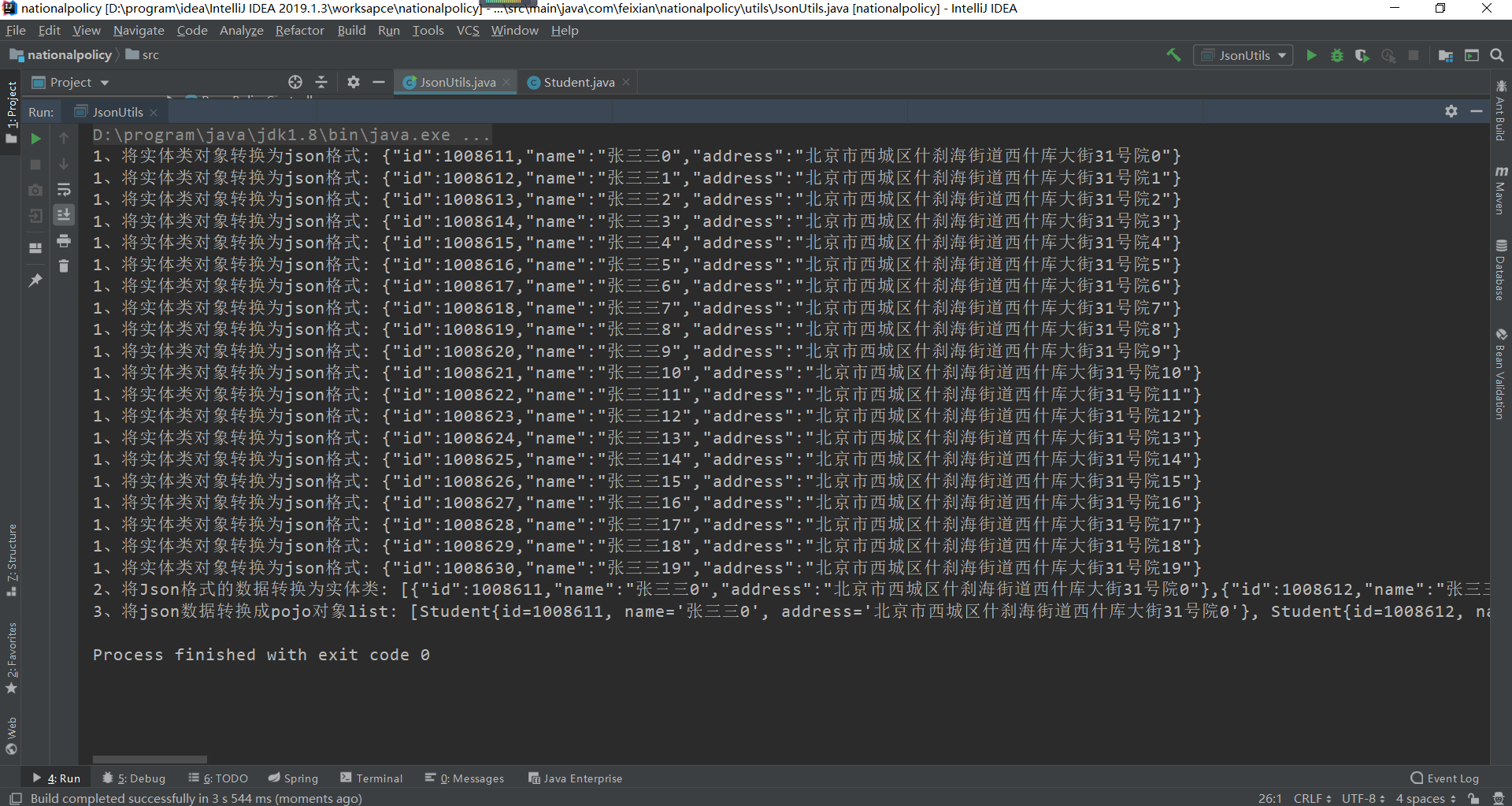Clear console output with trash icon
Screen dimensions: 1512x806
[64, 266]
